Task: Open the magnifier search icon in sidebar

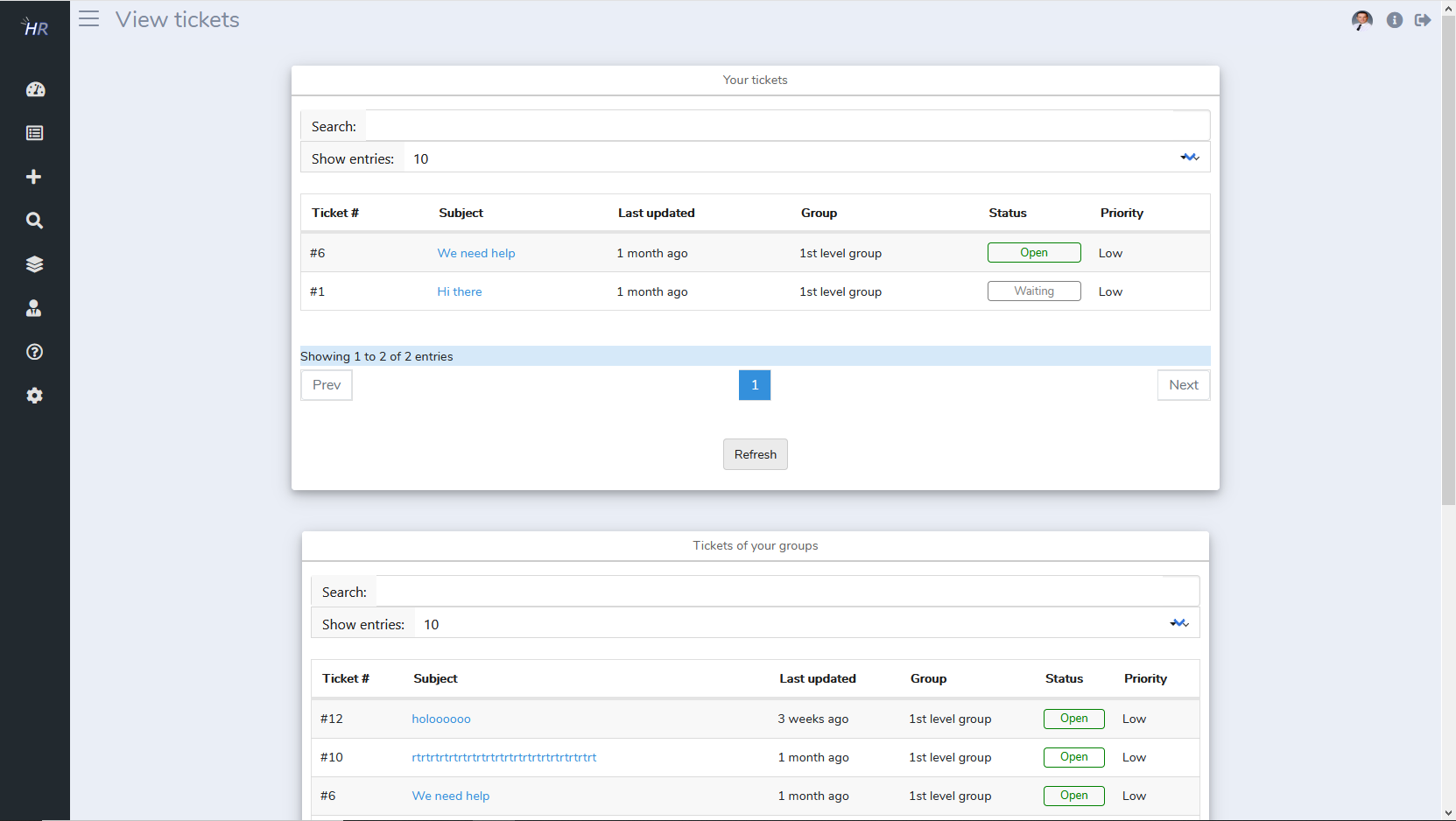Action: (34, 221)
